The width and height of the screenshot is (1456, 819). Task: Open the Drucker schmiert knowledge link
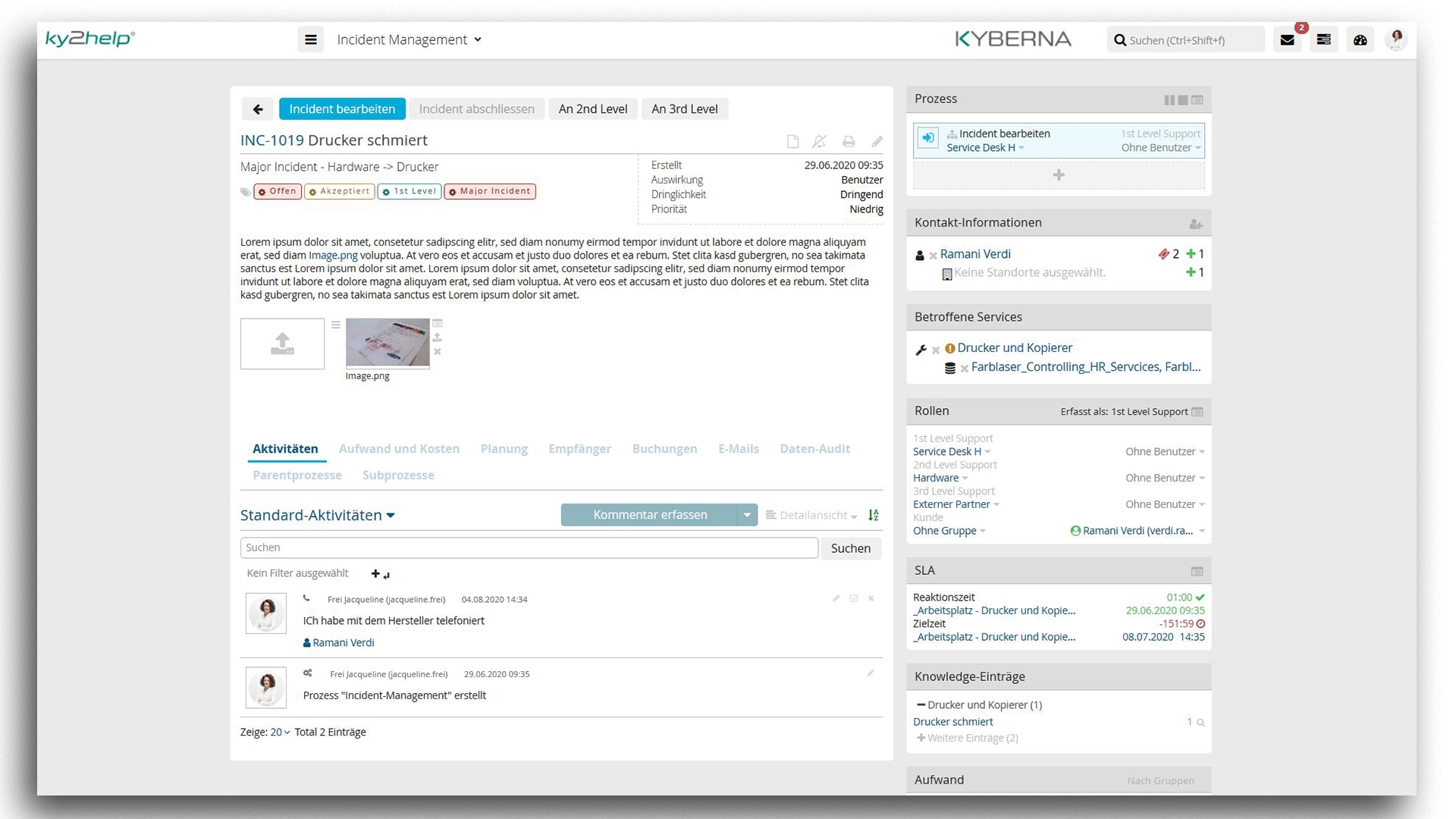click(x=952, y=722)
